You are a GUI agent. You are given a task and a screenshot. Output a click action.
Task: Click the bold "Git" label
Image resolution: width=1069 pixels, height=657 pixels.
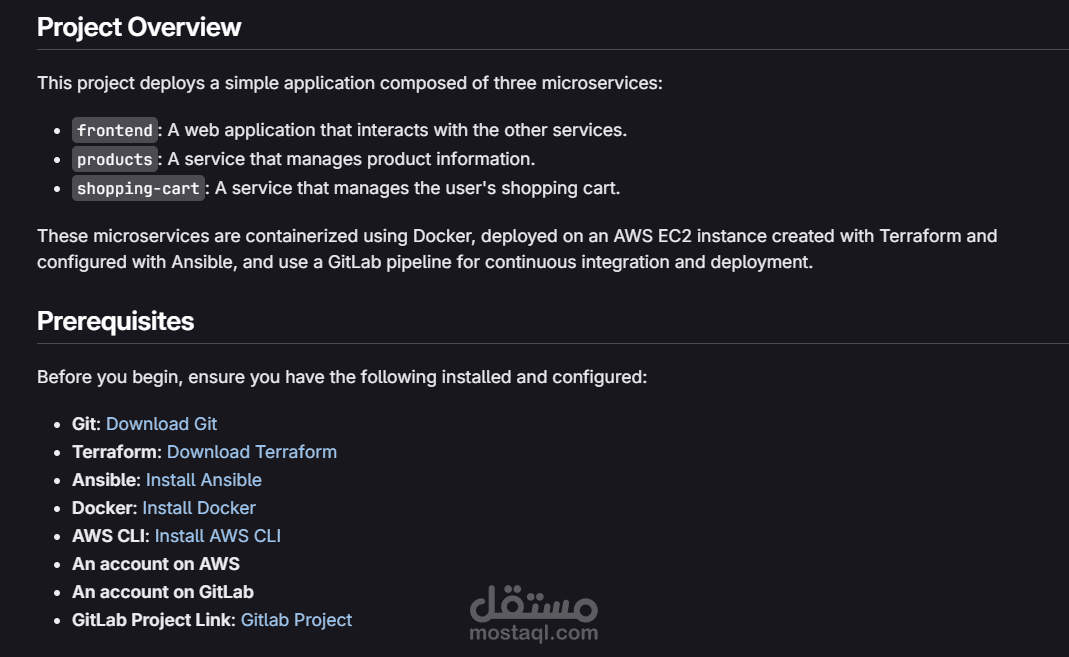click(x=85, y=424)
